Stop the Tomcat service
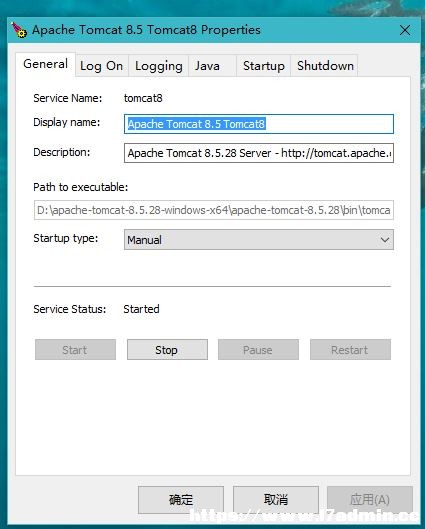This screenshot has width=425, height=529. [167, 350]
